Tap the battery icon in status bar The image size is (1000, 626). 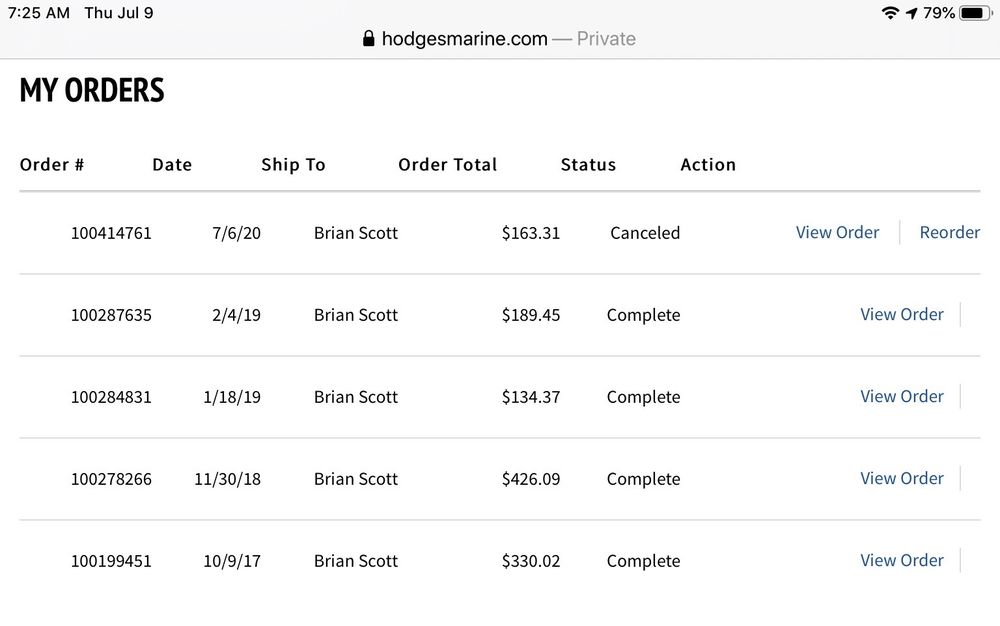click(x=974, y=13)
